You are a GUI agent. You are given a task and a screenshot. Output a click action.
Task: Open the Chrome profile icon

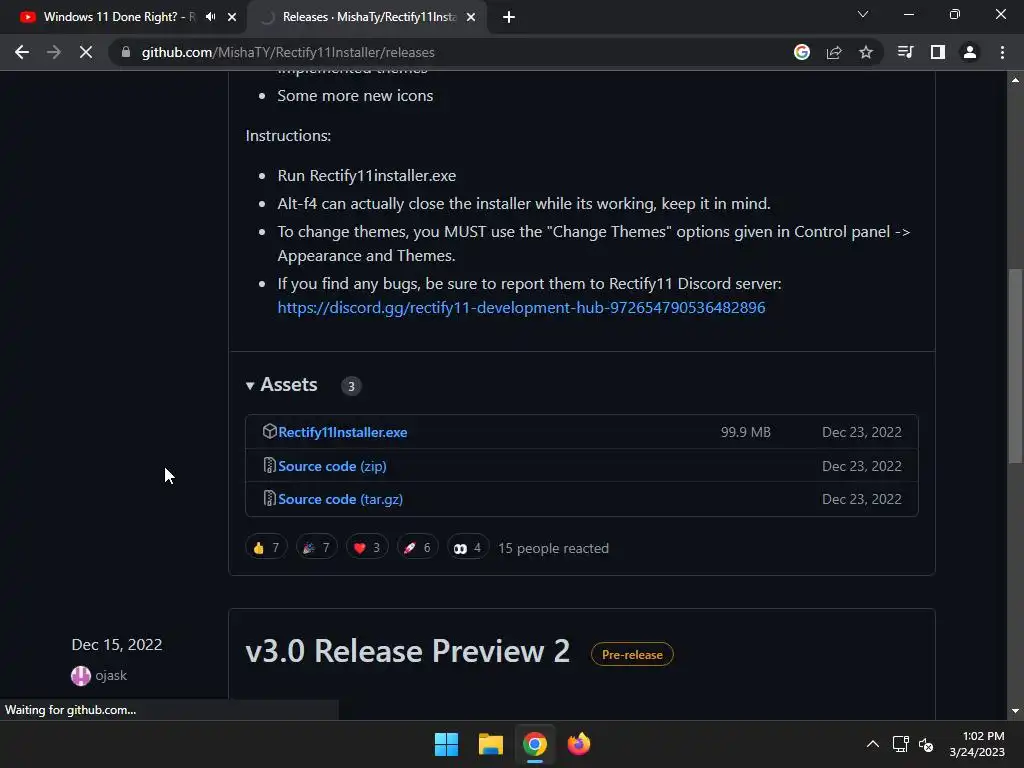pyautogui.click(x=970, y=52)
